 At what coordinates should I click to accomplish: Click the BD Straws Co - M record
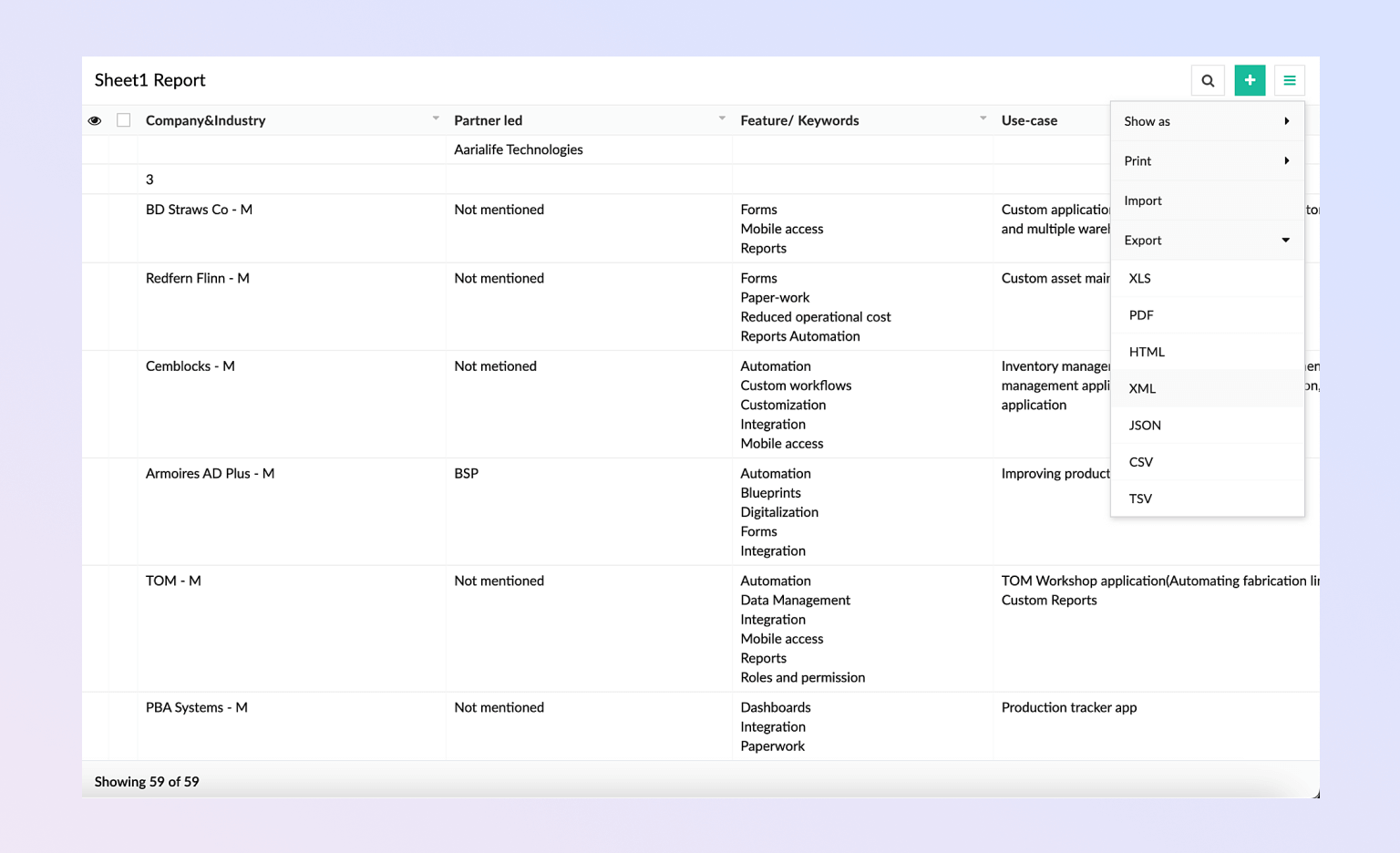point(199,210)
